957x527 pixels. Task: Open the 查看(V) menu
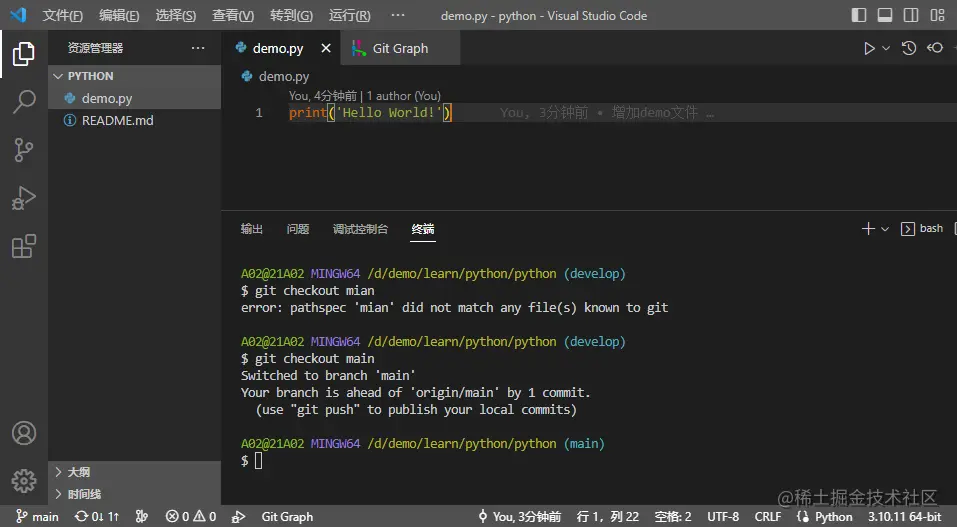coord(233,15)
